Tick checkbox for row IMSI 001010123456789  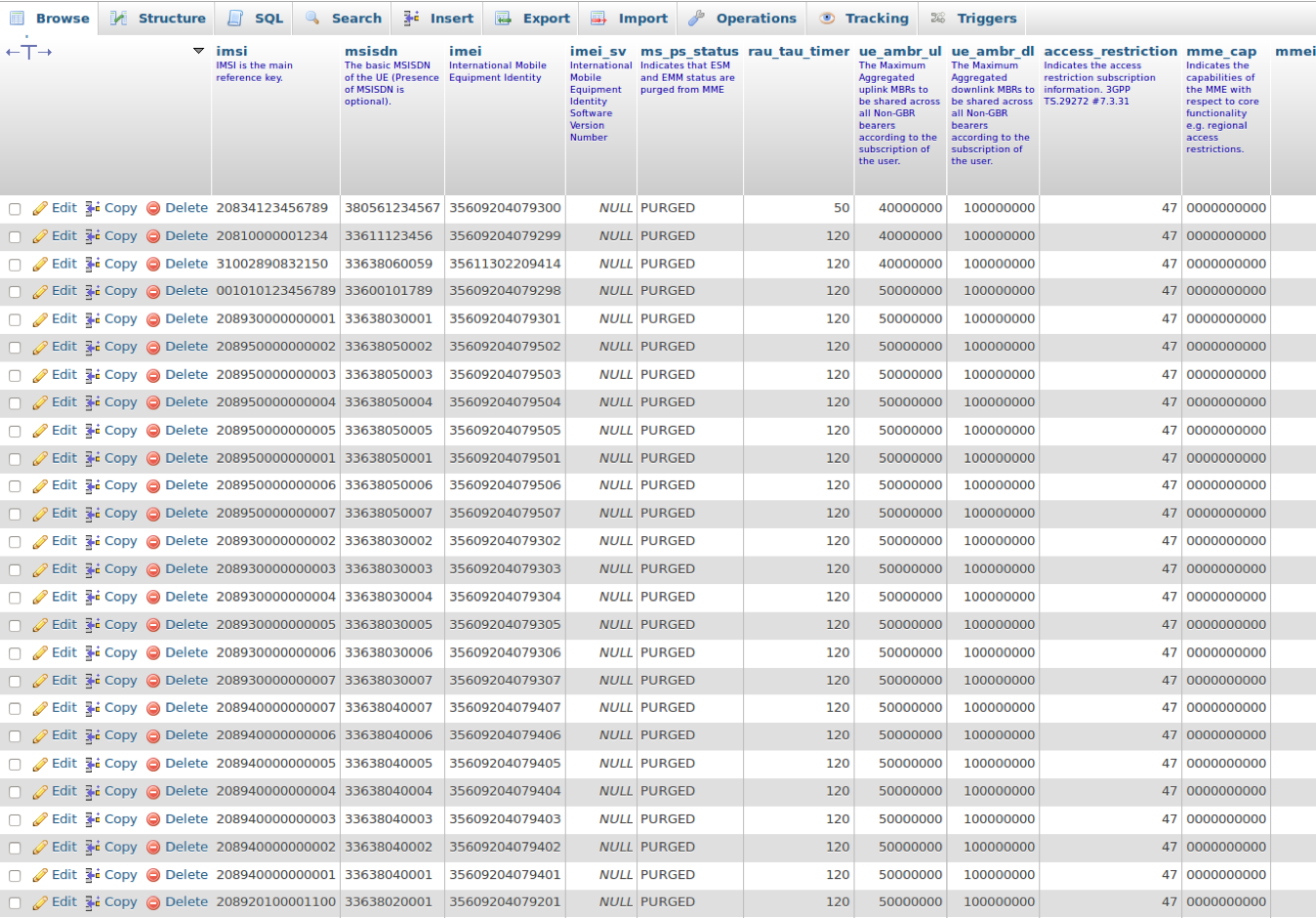click(15, 292)
